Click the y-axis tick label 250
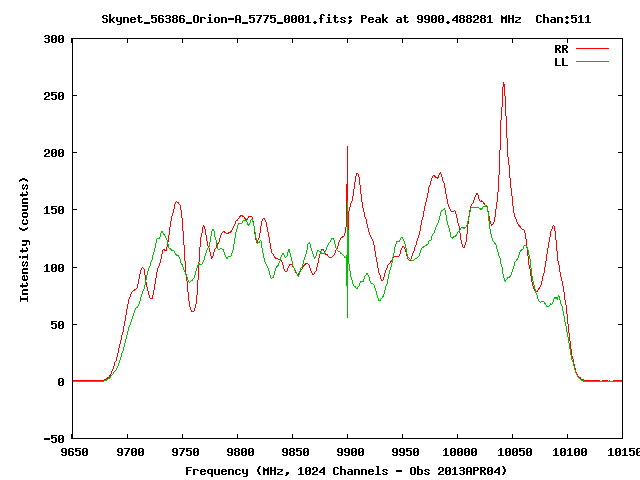The image size is (640, 480). (54, 96)
